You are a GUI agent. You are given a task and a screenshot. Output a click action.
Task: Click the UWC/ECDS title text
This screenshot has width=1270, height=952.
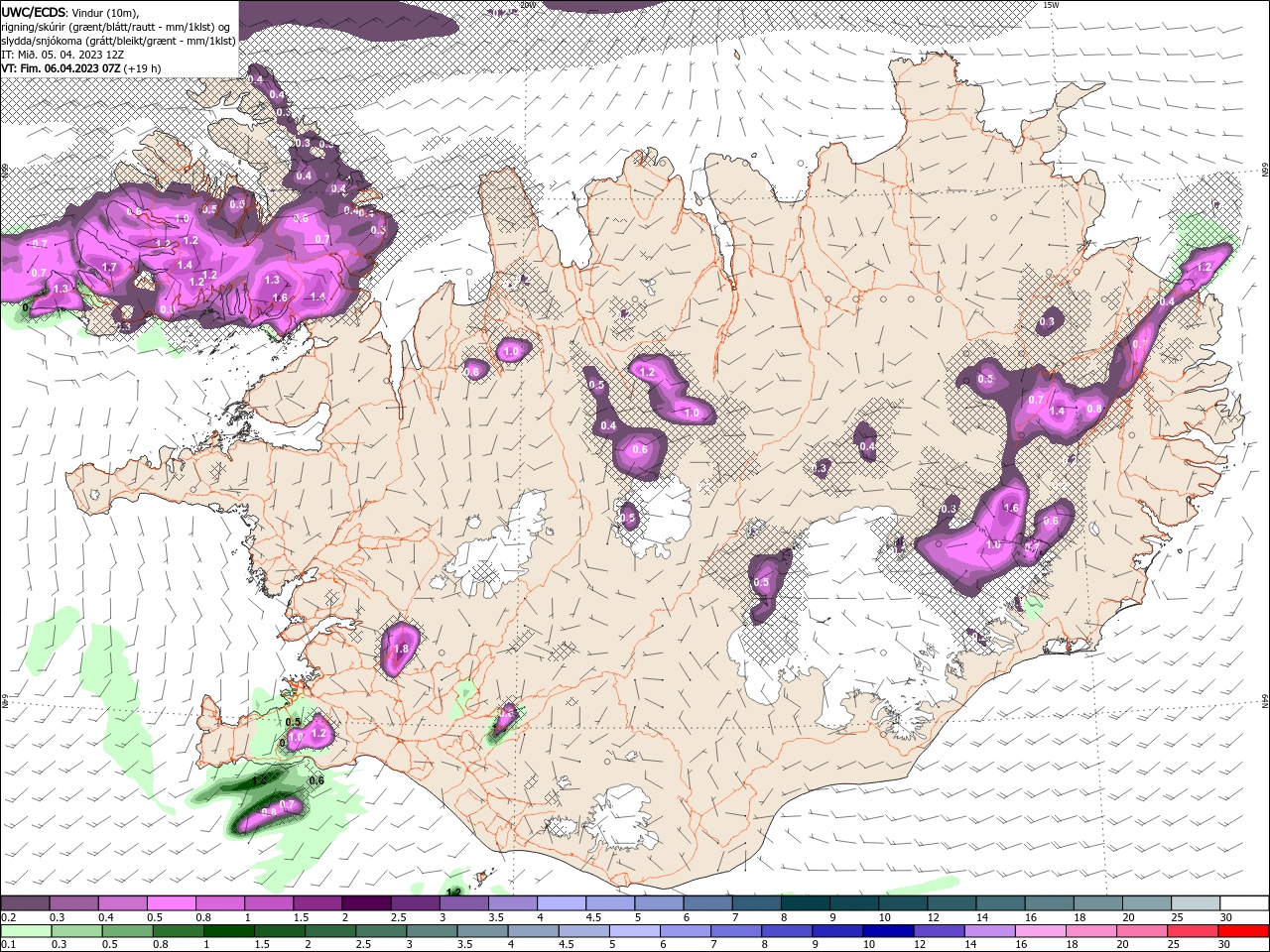pos(35,12)
